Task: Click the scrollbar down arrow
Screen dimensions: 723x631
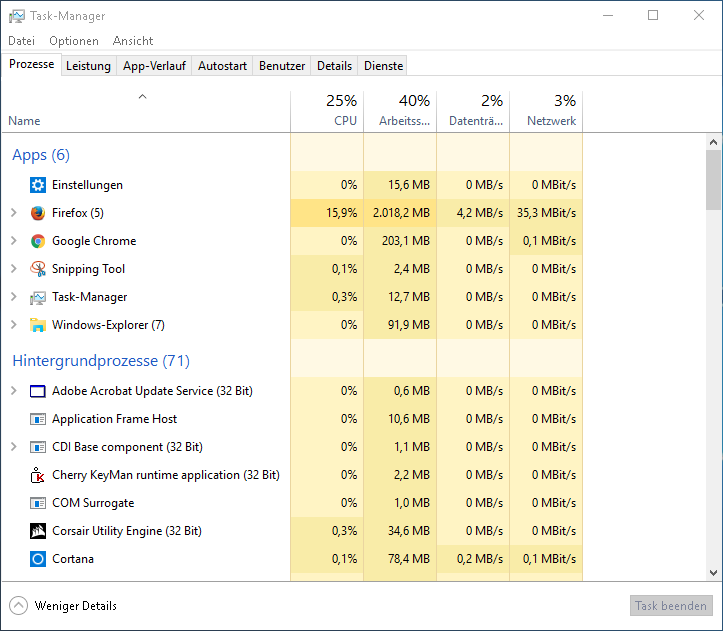Action: click(x=713, y=573)
